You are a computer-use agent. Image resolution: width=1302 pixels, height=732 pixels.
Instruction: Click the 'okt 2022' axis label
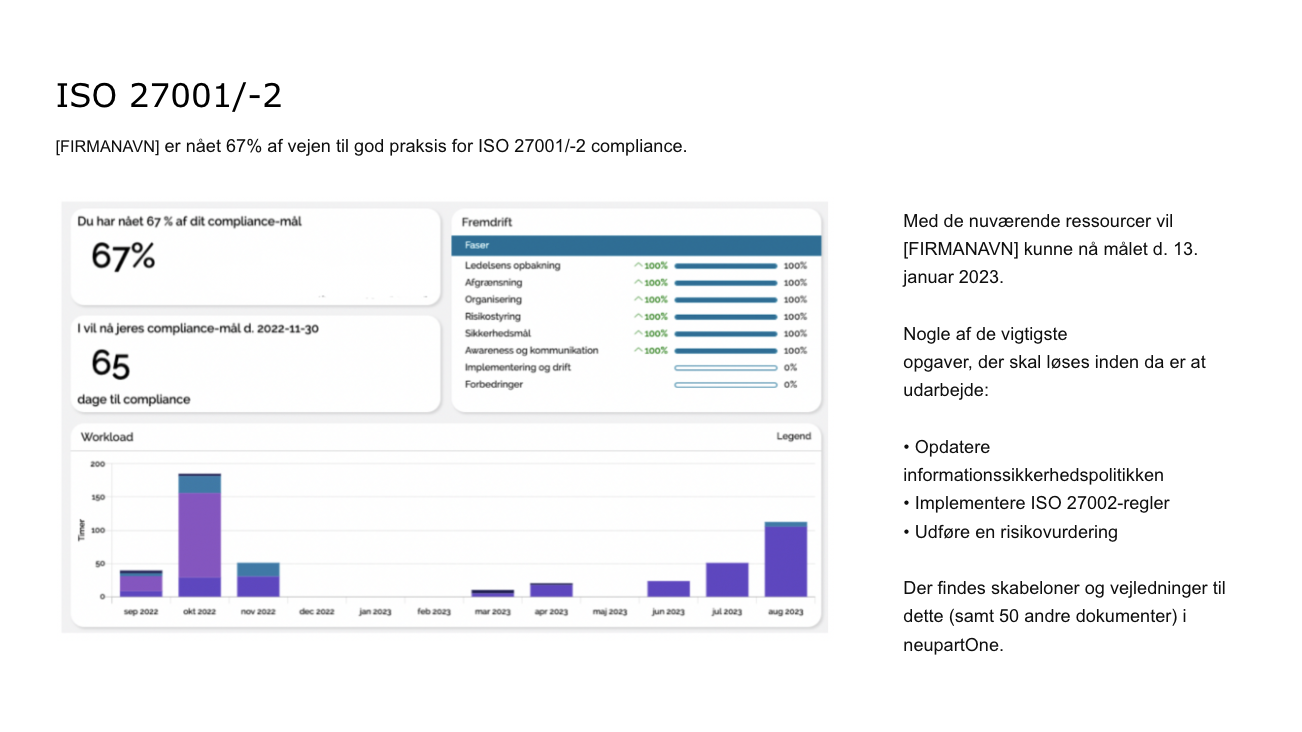pos(200,612)
